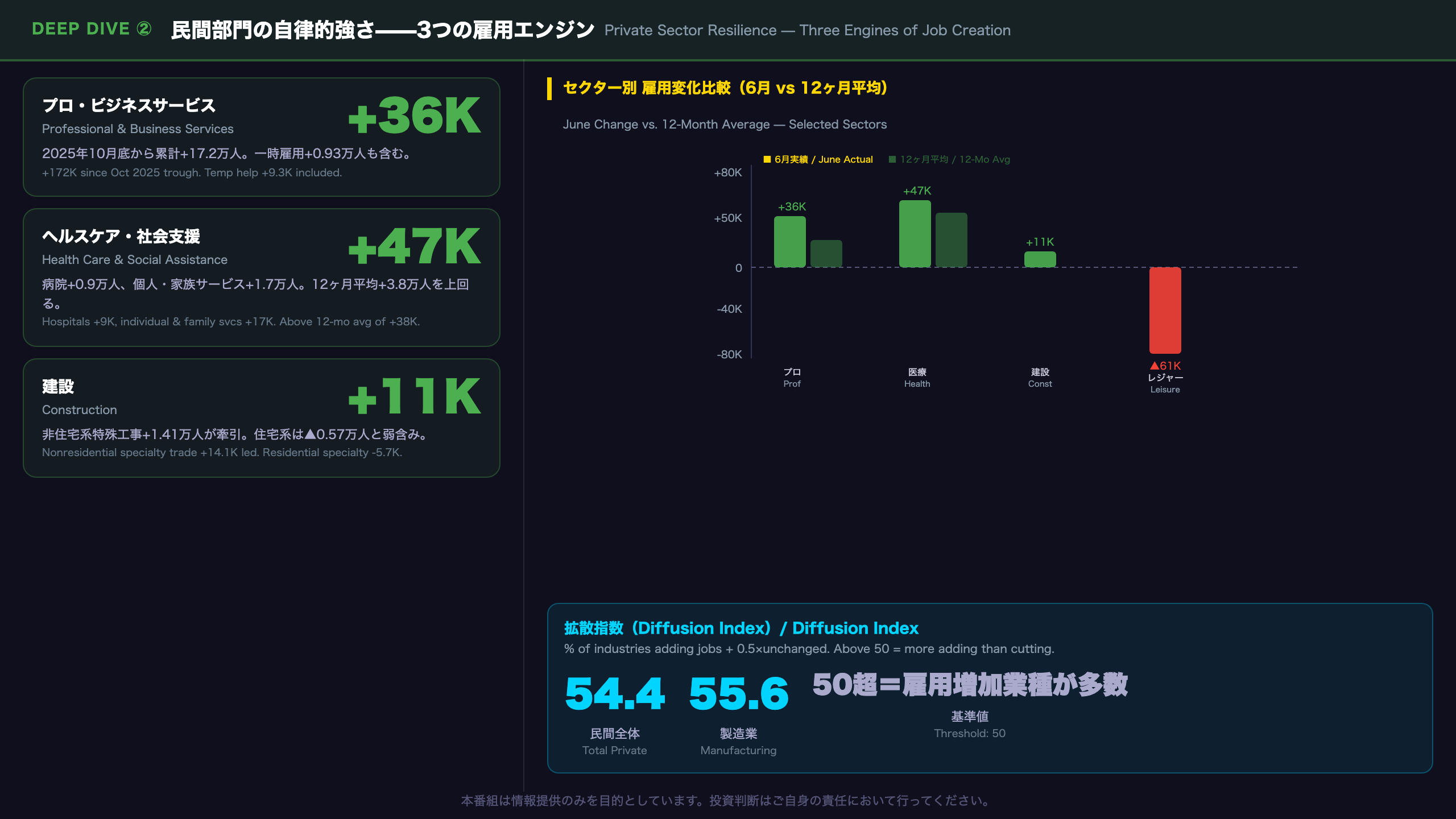Viewport: 1456px width, 819px height.
Task: Click the yellow June Actual legend swatch
Action: tap(767, 159)
